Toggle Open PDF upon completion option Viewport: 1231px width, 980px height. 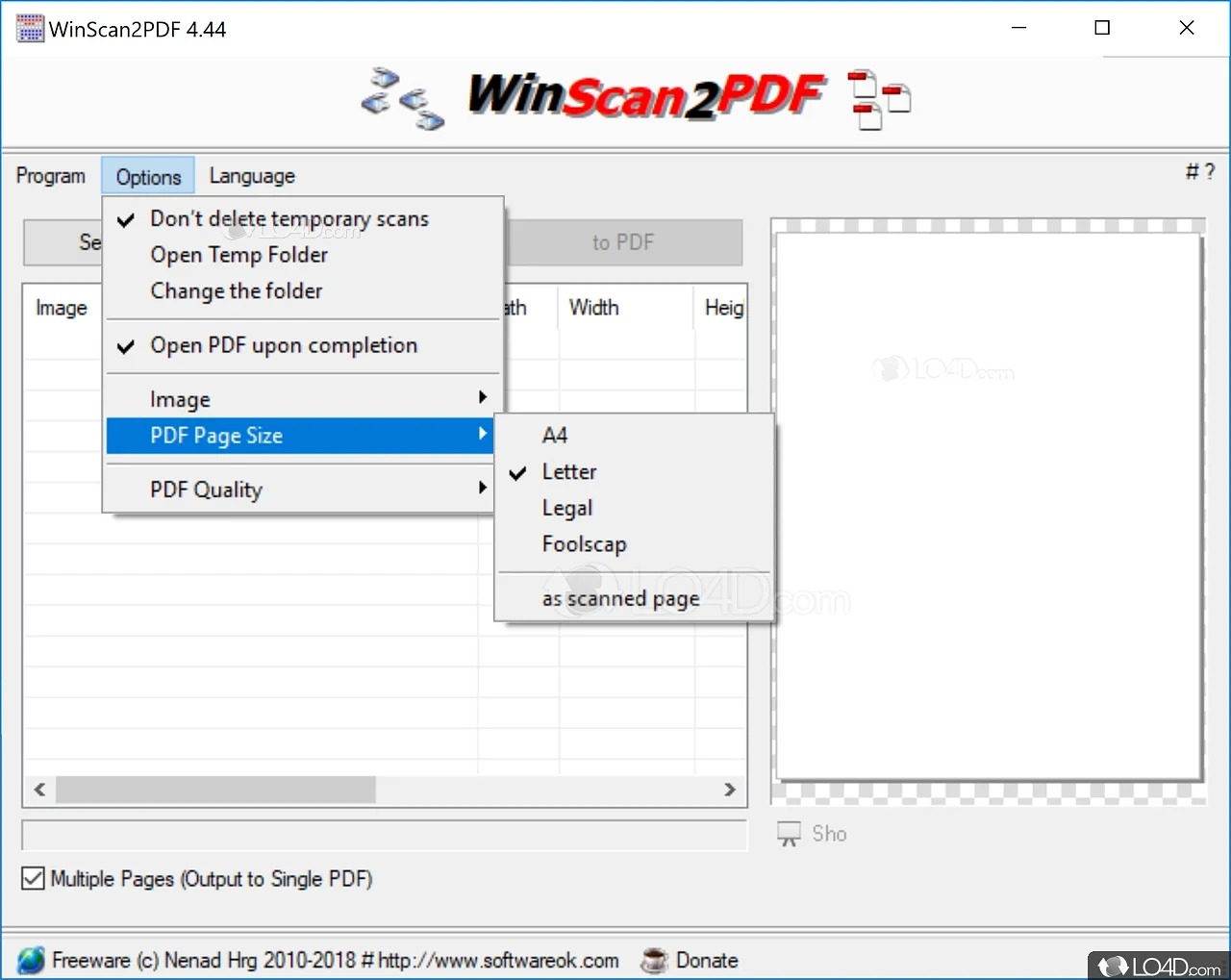point(303,346)
